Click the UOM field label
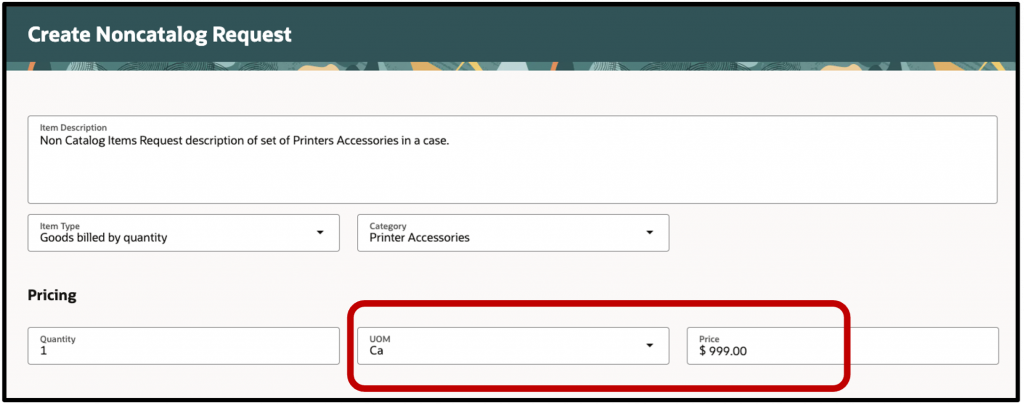Image resolution: width=1024 pixels, height=405 pixels. pyautogui.click(x=379, y=339)
